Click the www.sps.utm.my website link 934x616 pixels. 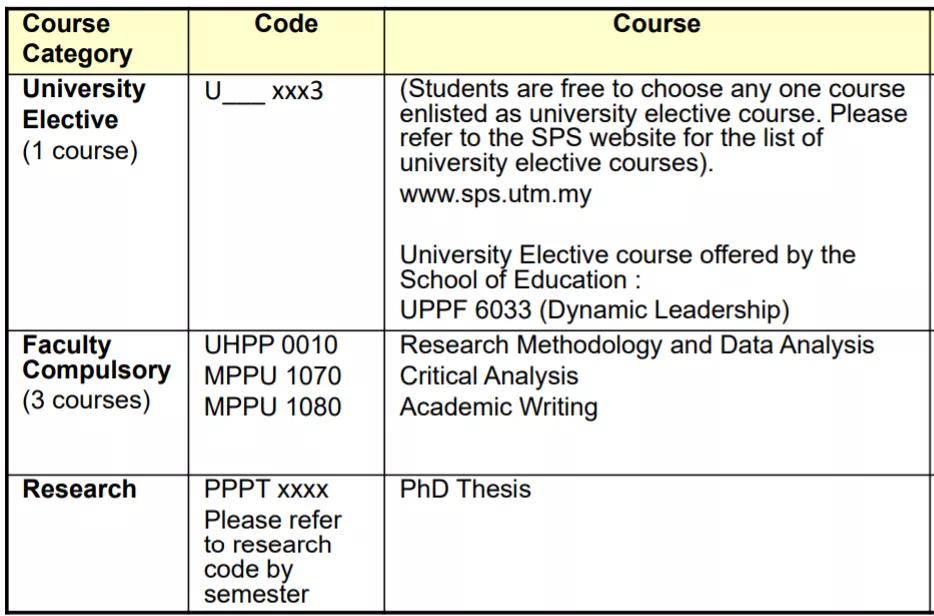pos(495,195)
